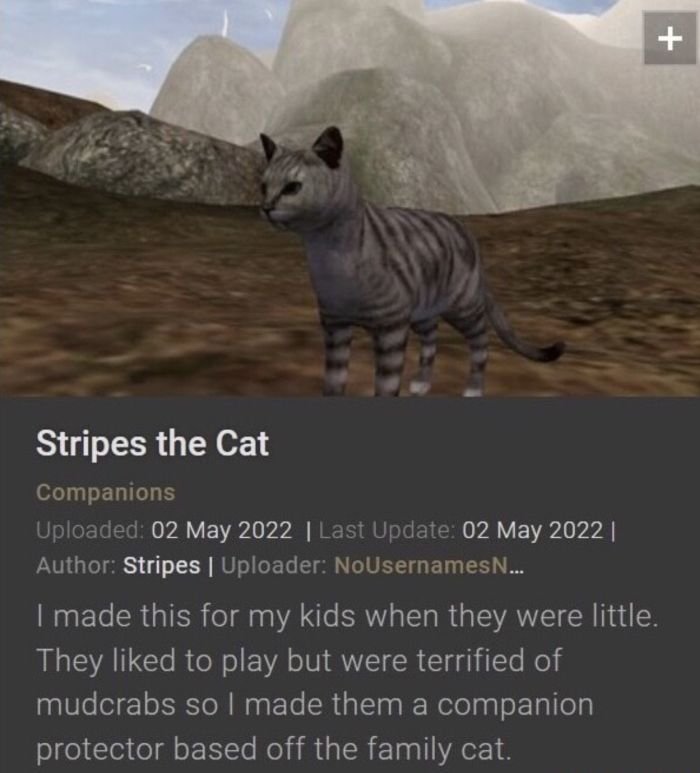Click the cat screenshot thumbnail

click(350, 198)
